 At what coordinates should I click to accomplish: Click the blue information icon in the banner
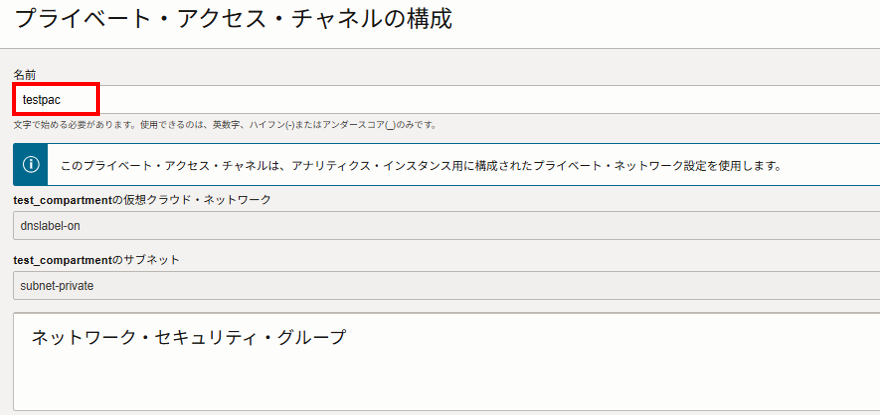31,164
